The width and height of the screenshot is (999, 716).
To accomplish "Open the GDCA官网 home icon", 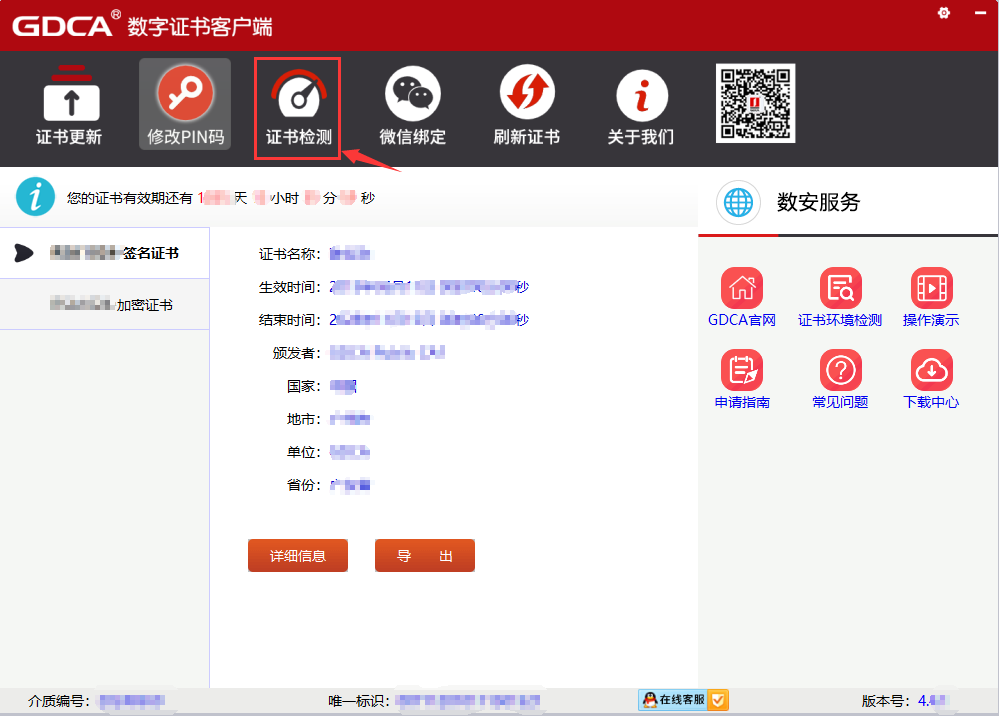I will click(741, 289).
